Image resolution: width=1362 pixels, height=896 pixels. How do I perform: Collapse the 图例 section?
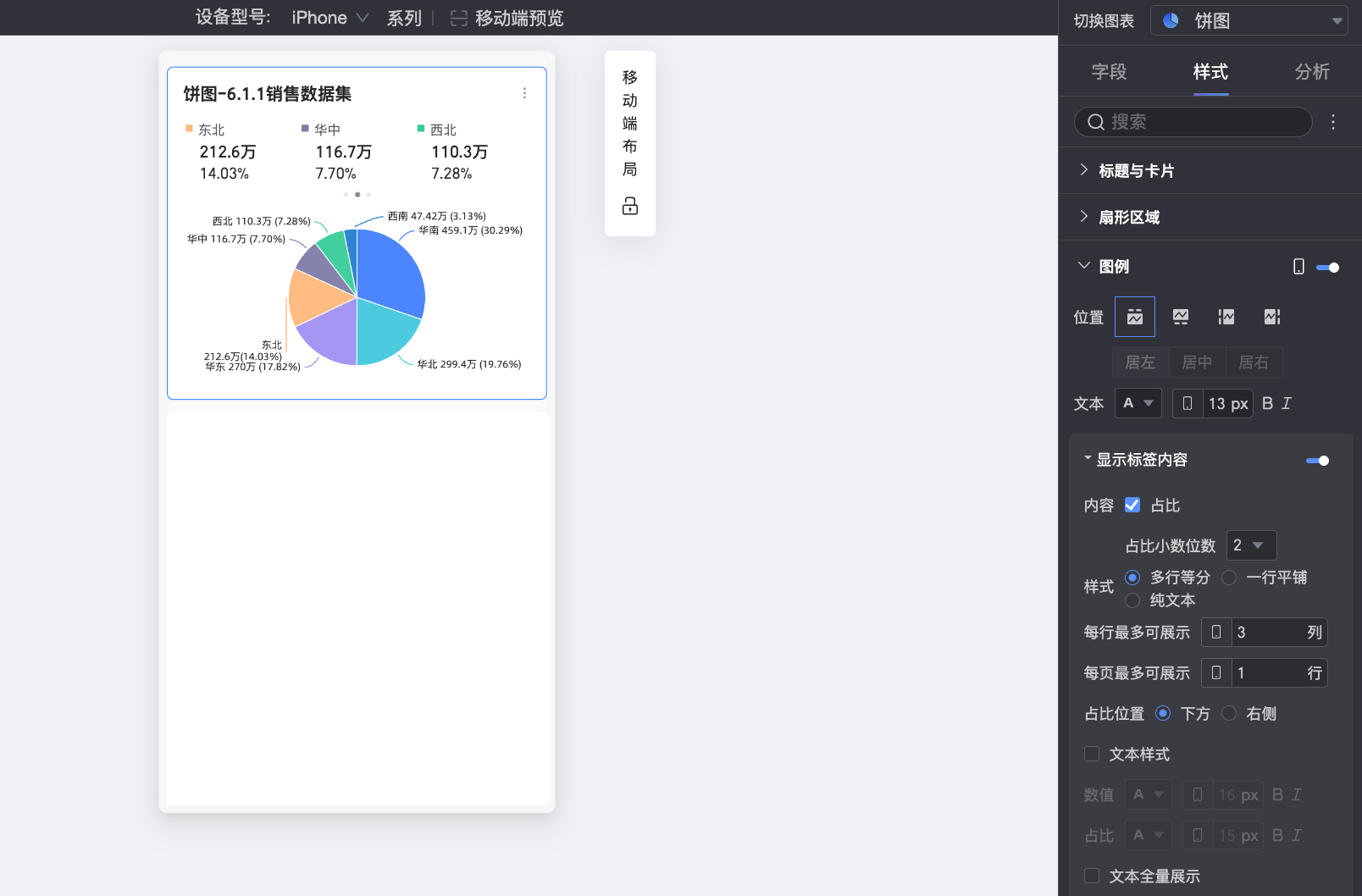1084,266
